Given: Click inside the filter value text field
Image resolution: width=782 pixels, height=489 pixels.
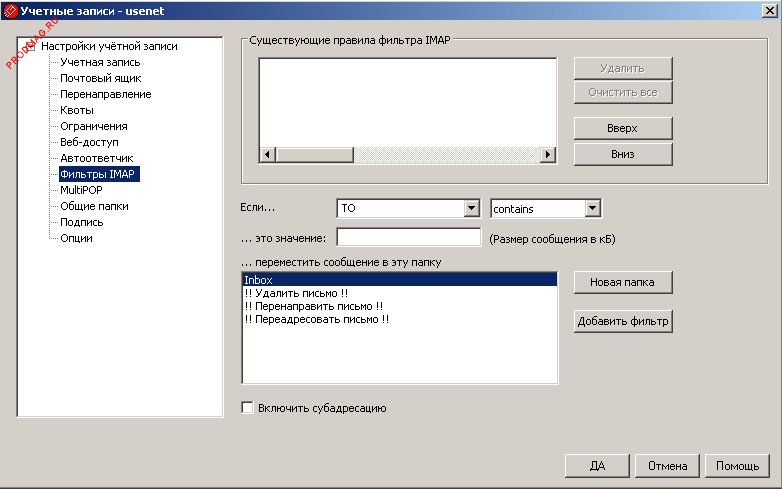Looking at the screenshot, I should tap(409, 238).
